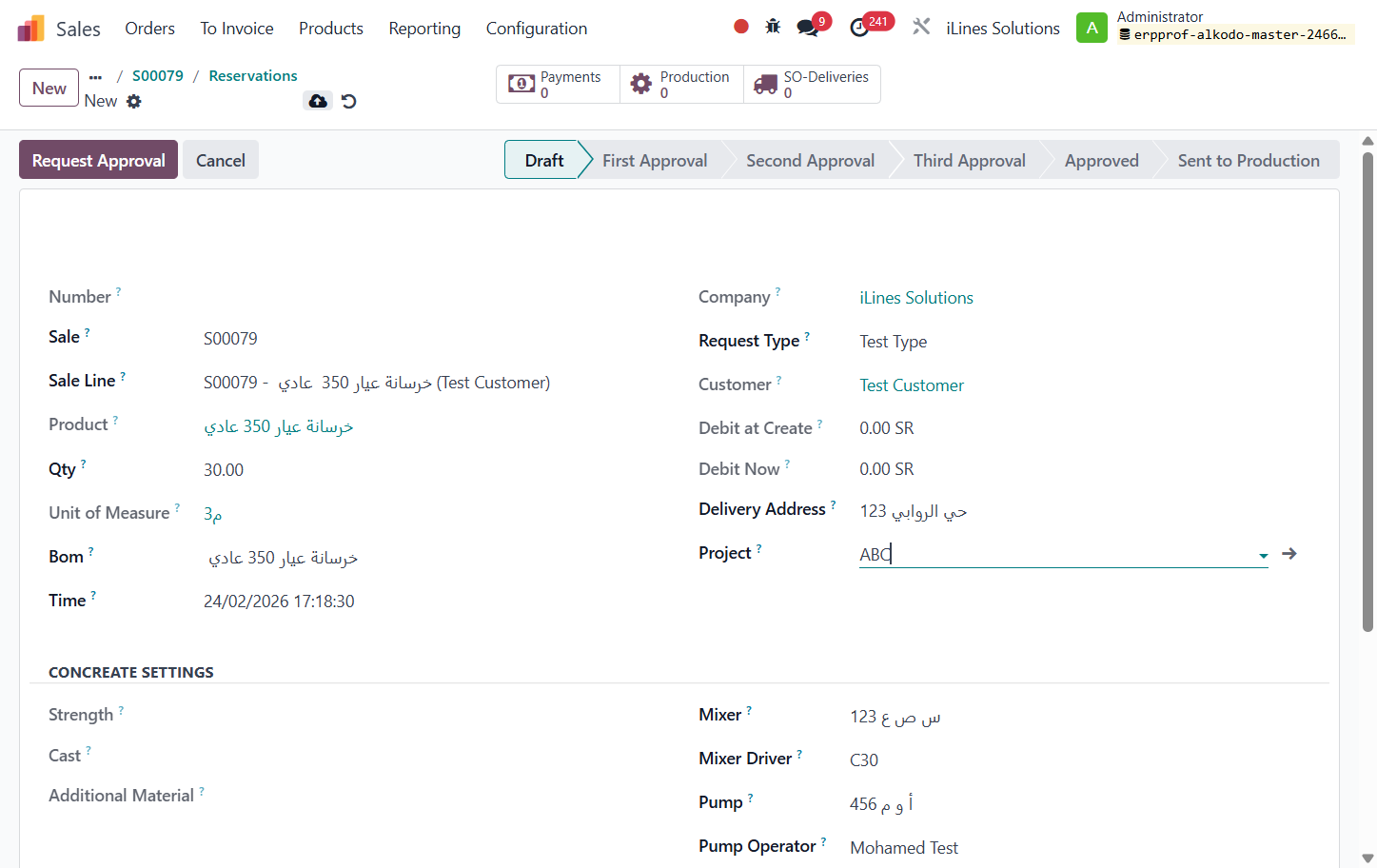The image size is (1377, 868).
Task: Open the product خرسانة عيار 350 link
Action: (279, 426)
